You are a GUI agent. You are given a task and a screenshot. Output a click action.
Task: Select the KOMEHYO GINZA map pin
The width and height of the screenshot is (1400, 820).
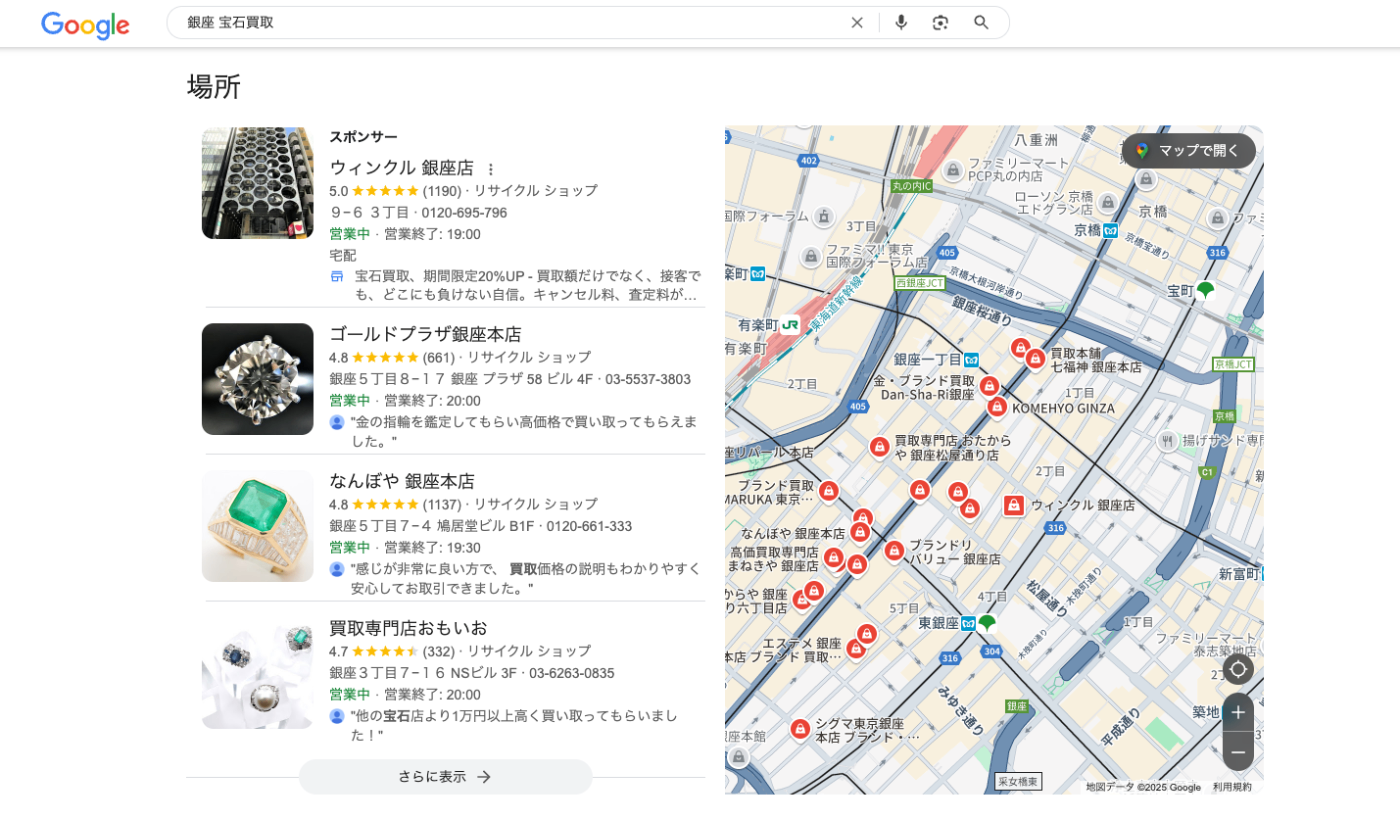click(997, 407)
